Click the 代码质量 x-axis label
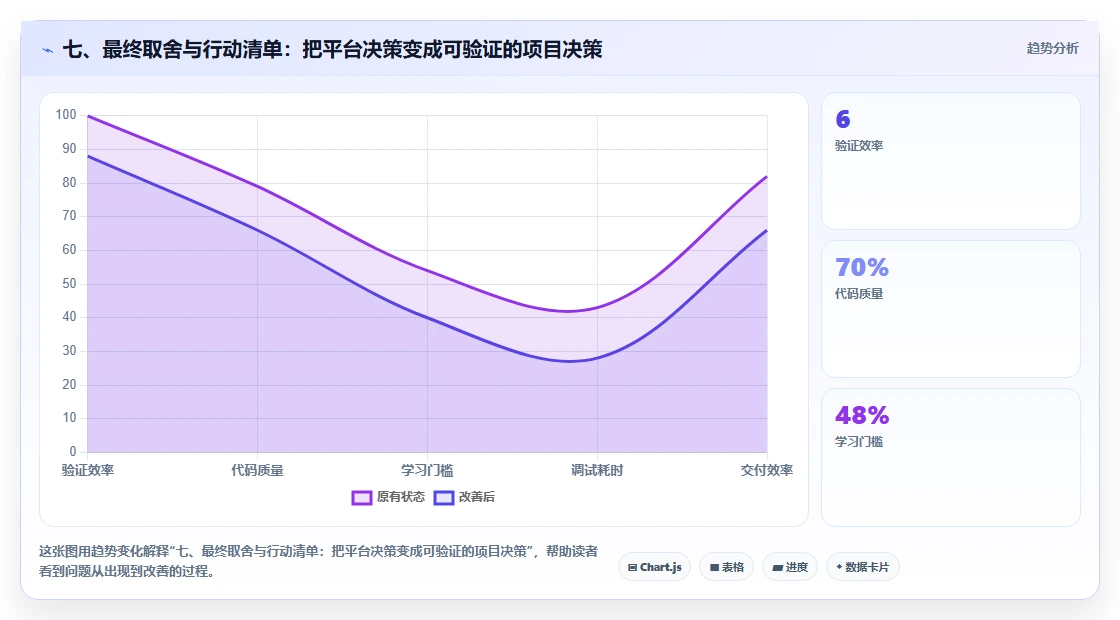The width and height of the screenshot is (1120, 620). (257, 471)
